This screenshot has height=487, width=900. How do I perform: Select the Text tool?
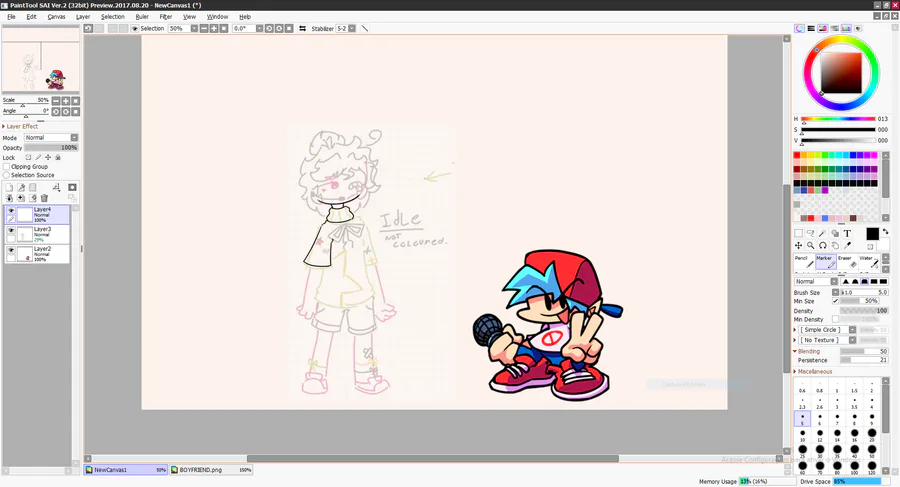[x=847, y=233]
